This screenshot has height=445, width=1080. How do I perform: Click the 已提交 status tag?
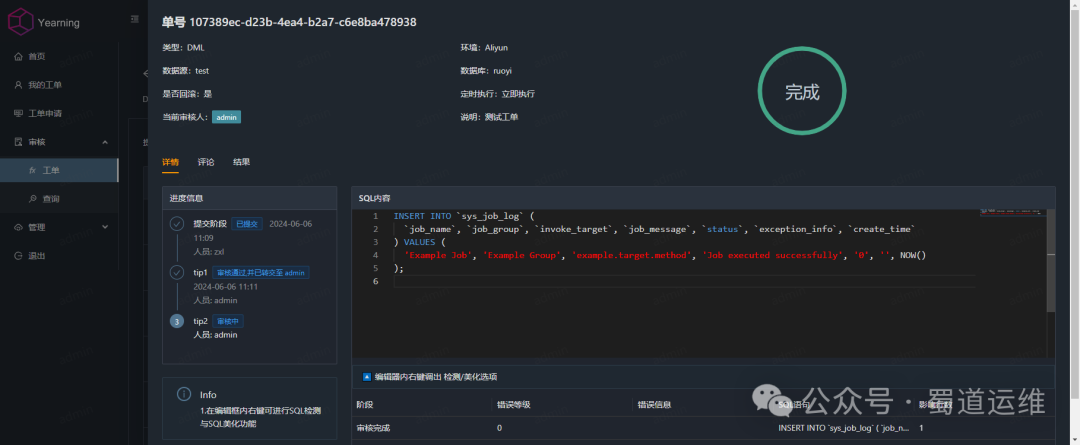(247, 224)
